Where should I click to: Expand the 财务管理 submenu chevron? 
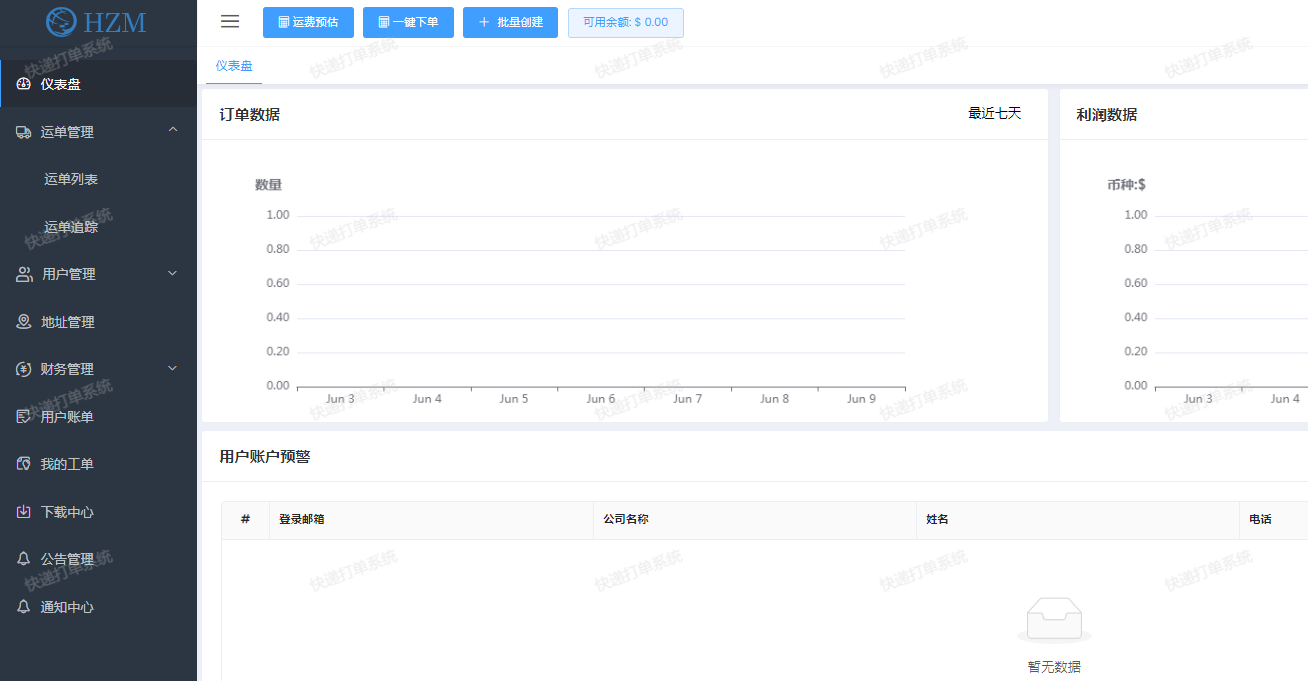173,368
